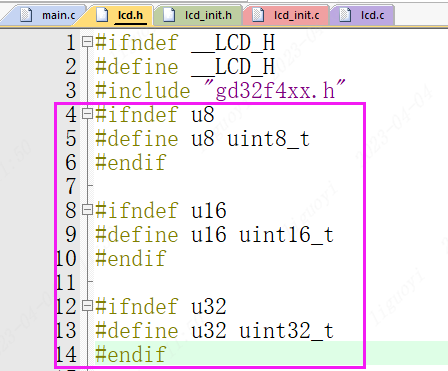Collapse the fold at line 12 #ifndef u32
Viewport: 448px width, 371px height.
(x=87, y=306)
